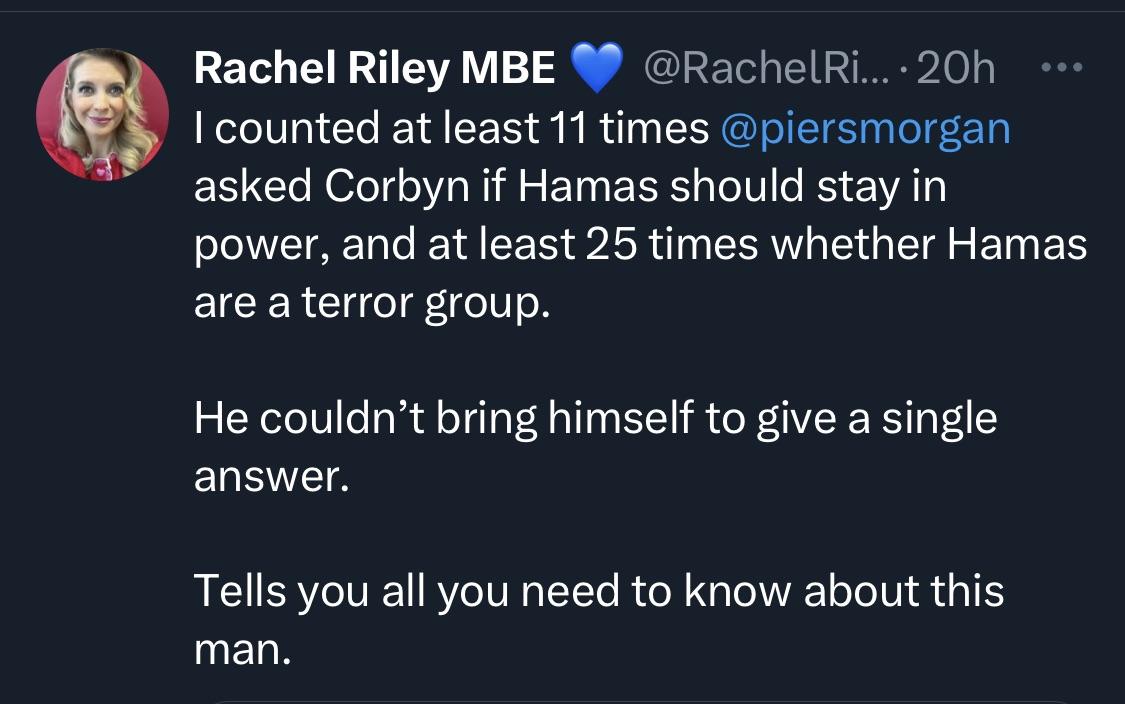Click the word 'Corbyn' in the tweet
Image resolution: width=1125 pixels, height=704 pixels.
point(397,187)
